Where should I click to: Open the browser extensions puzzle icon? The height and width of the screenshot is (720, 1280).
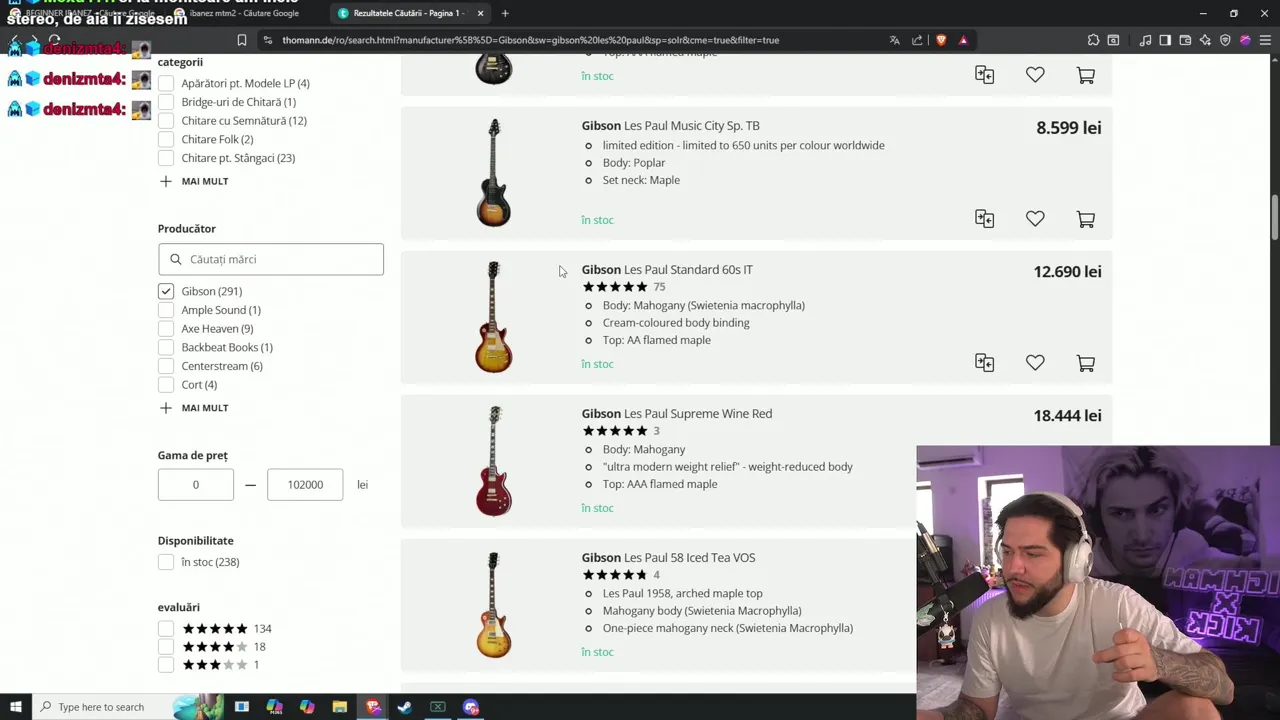1093,40
